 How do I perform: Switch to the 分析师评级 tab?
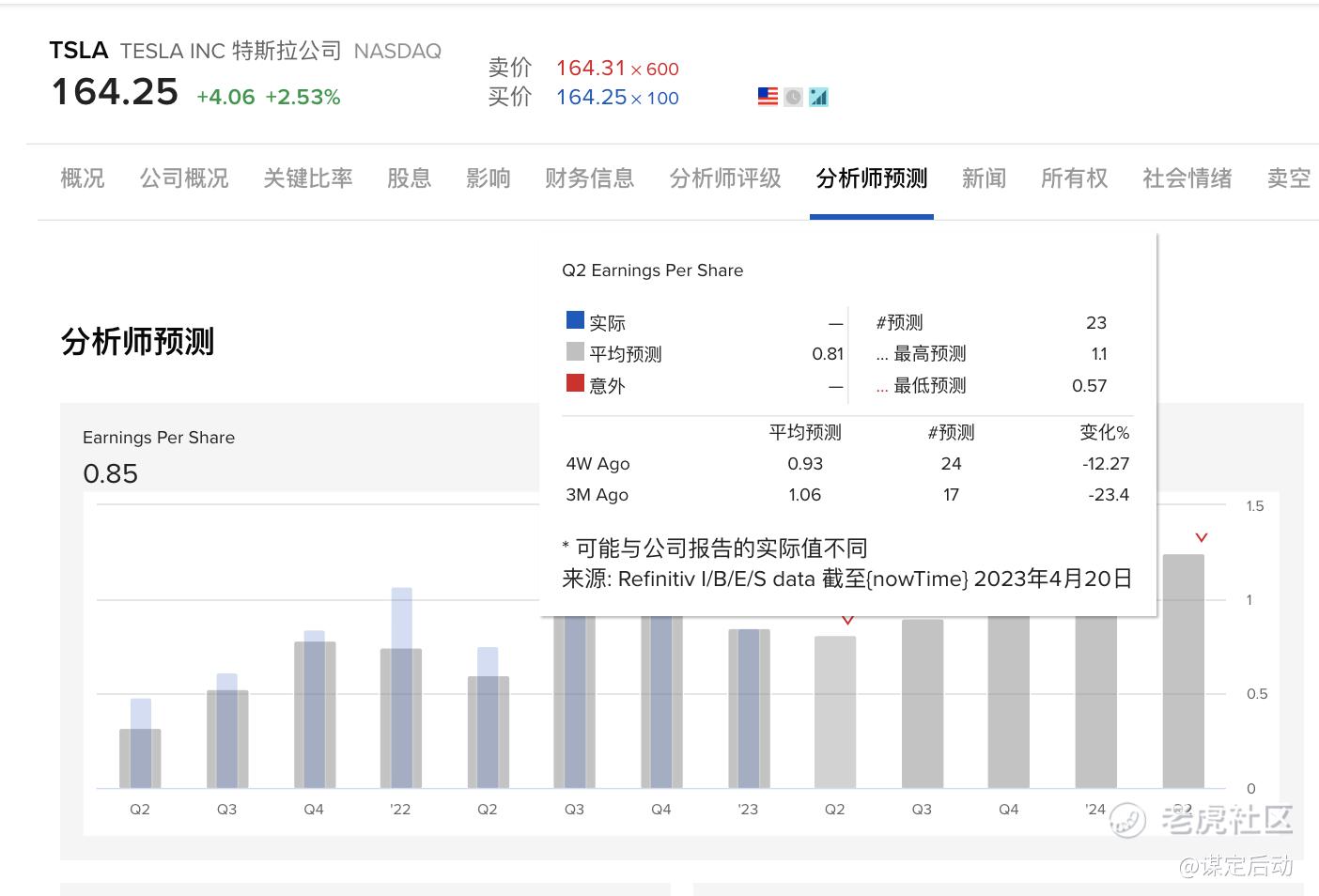pos(725,178)
